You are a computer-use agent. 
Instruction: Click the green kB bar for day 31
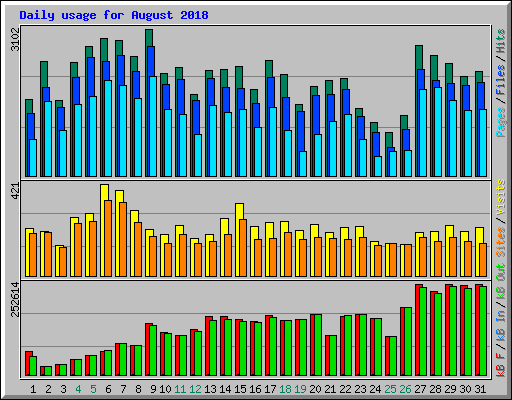[x=483, y=331]
